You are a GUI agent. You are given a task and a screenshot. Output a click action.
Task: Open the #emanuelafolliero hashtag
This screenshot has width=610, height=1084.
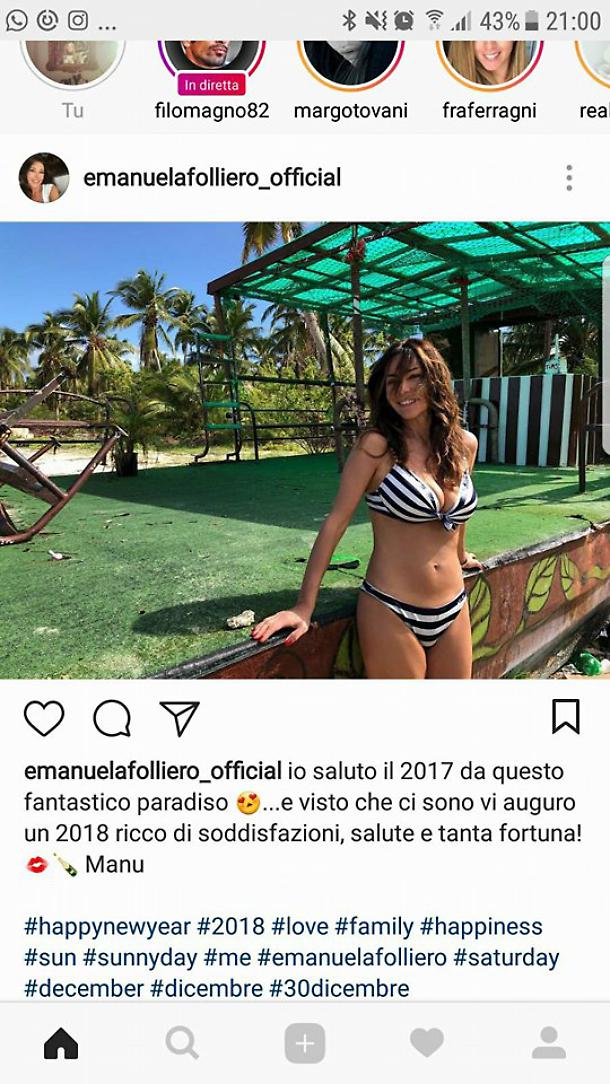pos(352,957)
